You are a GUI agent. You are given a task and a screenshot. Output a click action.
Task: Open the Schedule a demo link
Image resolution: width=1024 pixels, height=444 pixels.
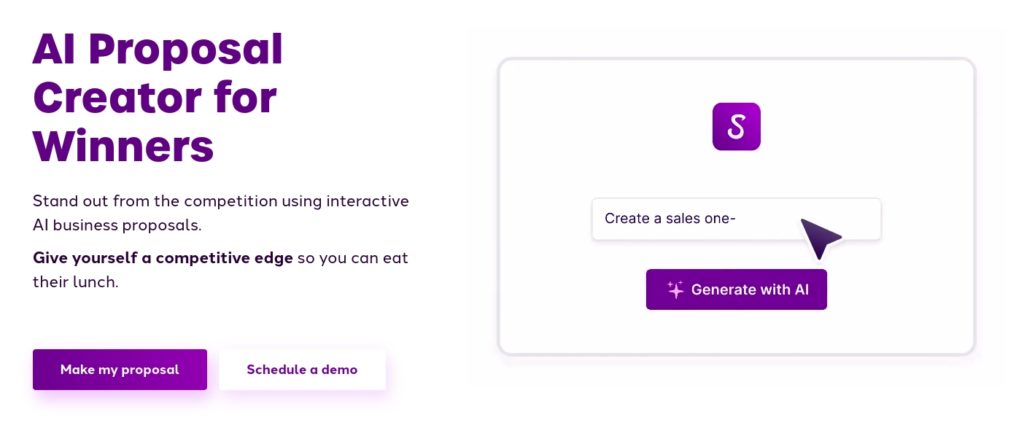pos(302,370)
